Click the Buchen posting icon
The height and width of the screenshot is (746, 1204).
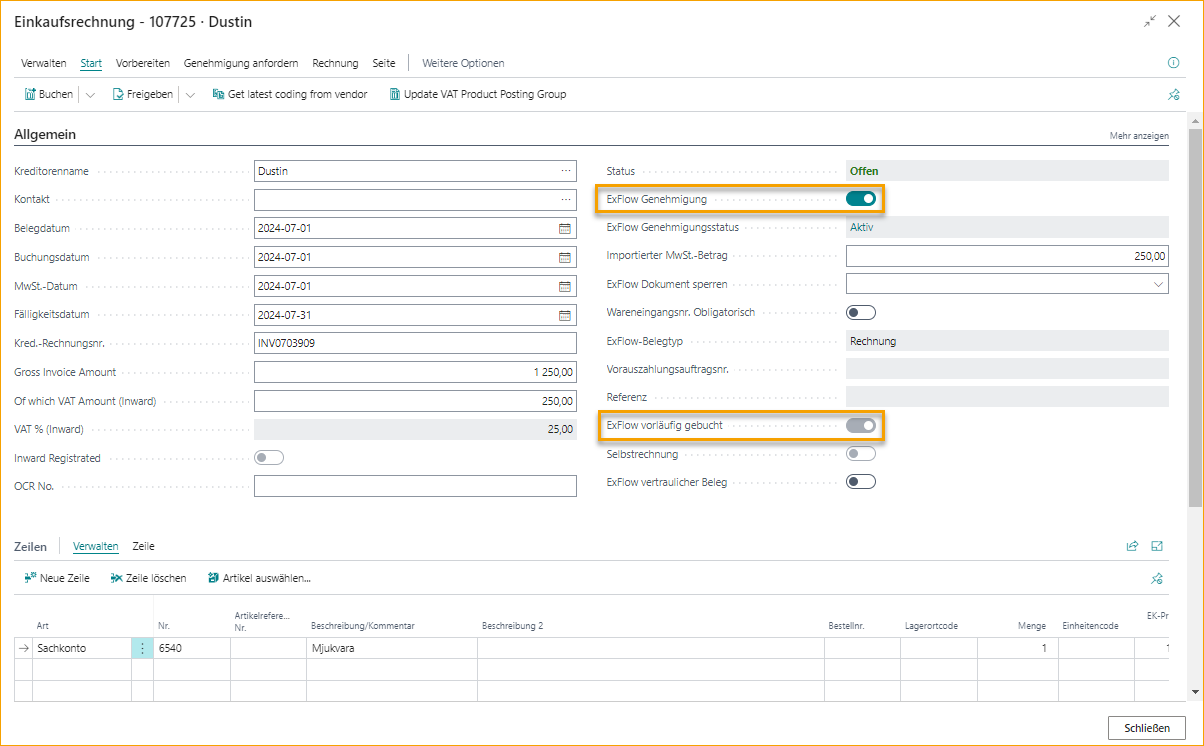click(30, 95)
